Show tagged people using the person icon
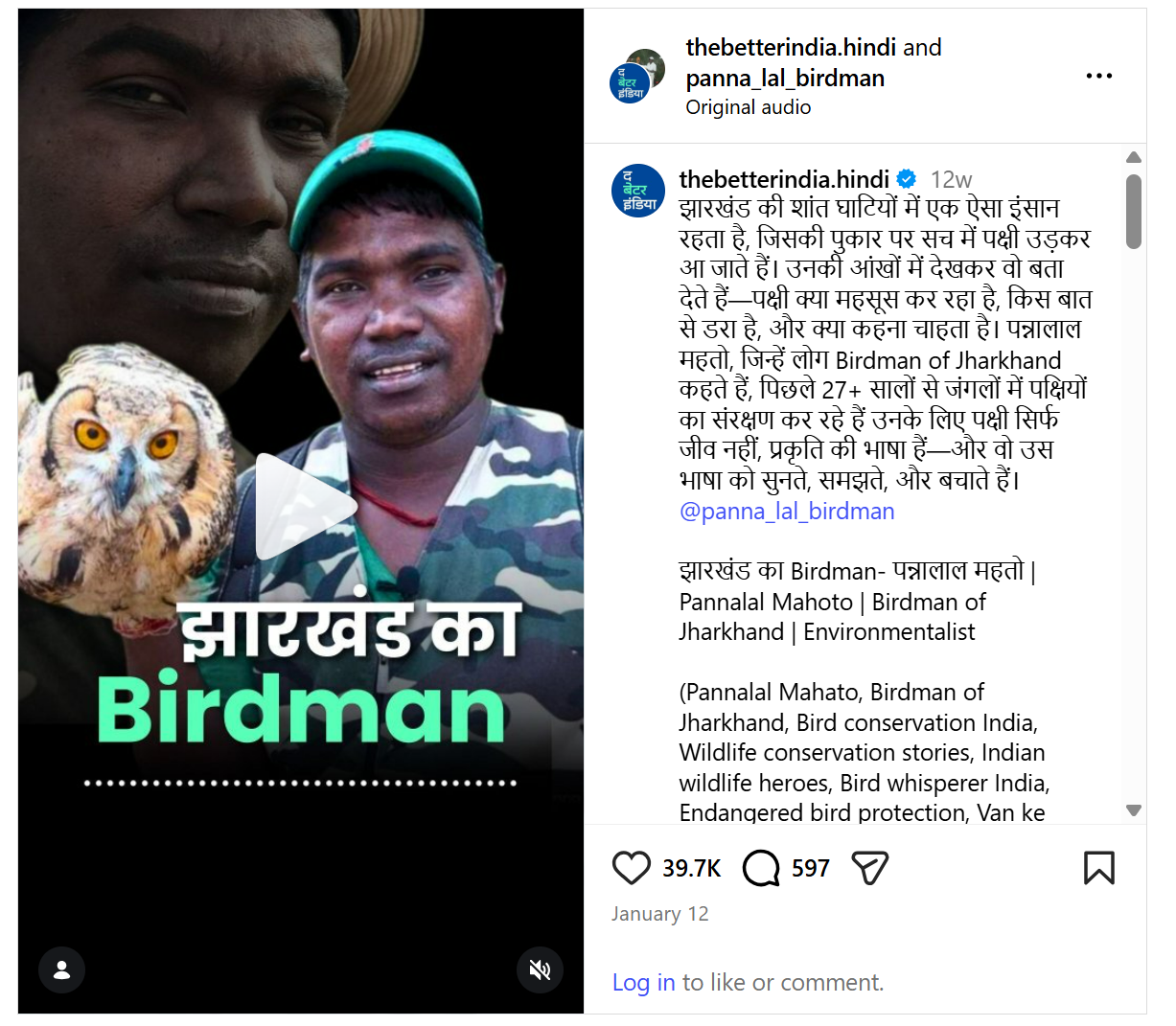This screenshot has width=1176, height=1026. (x=61, y=970)
